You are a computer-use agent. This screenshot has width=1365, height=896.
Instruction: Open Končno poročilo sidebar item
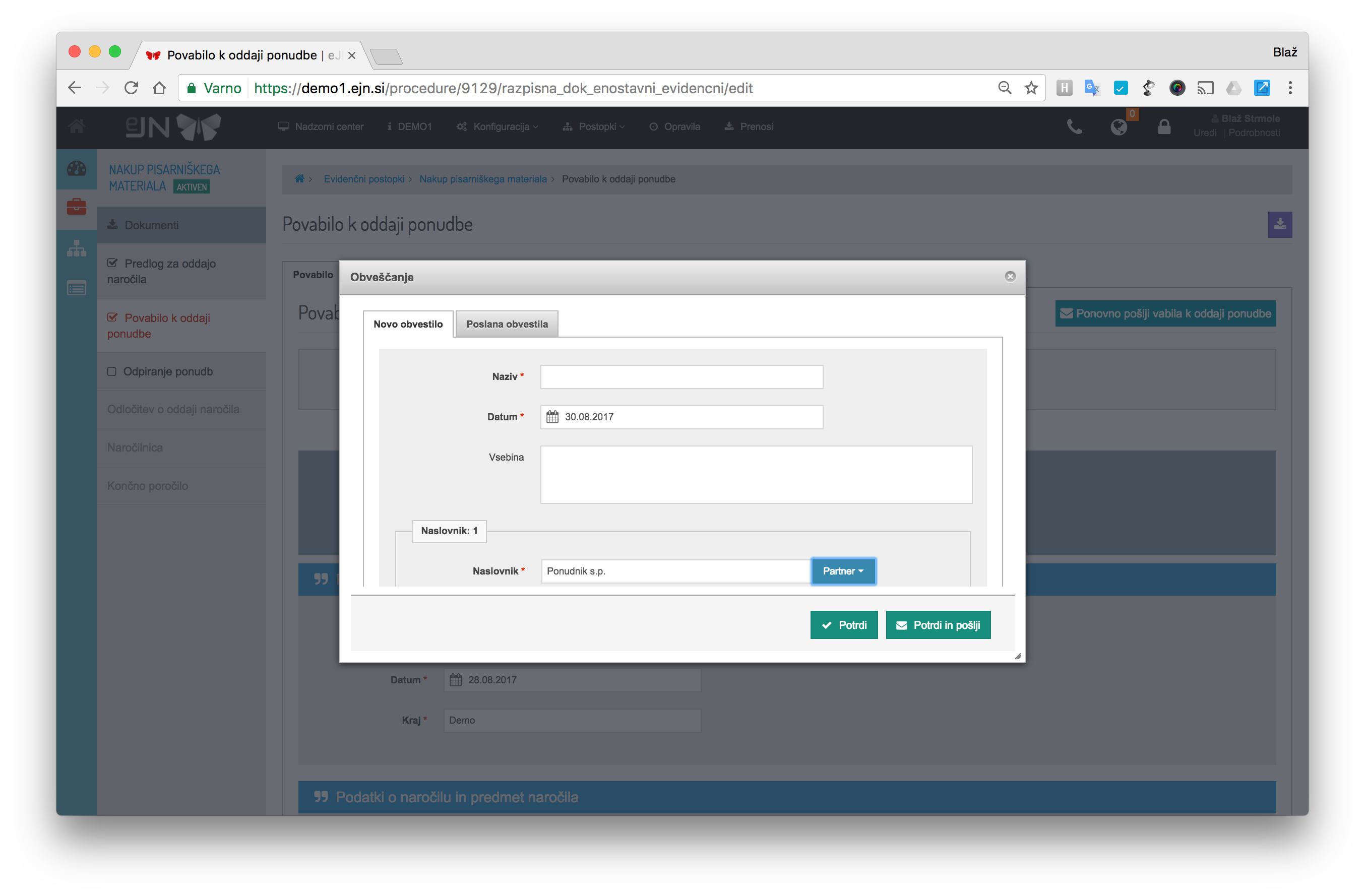point(181,486)
